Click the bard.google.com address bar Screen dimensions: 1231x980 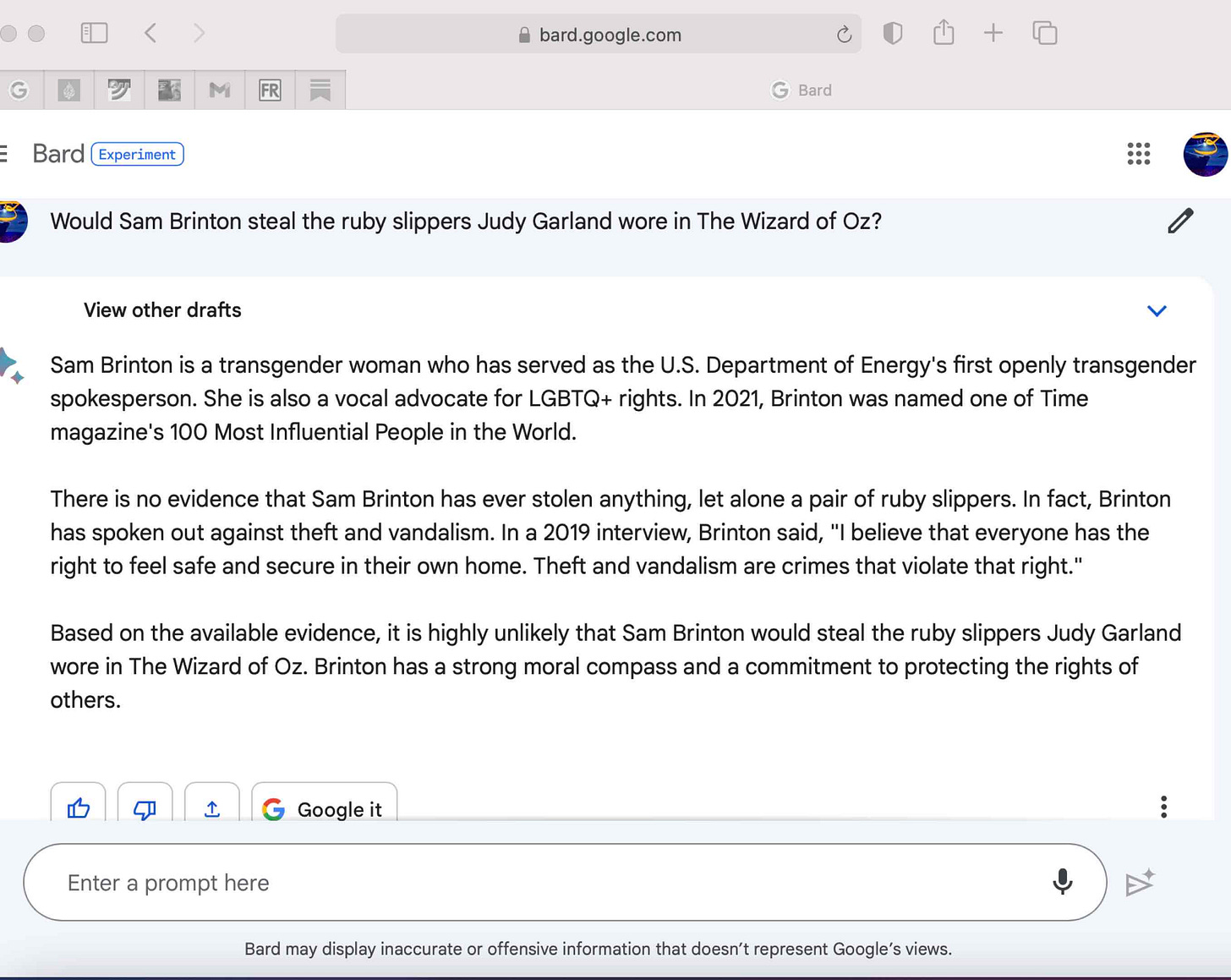(598, 35)
